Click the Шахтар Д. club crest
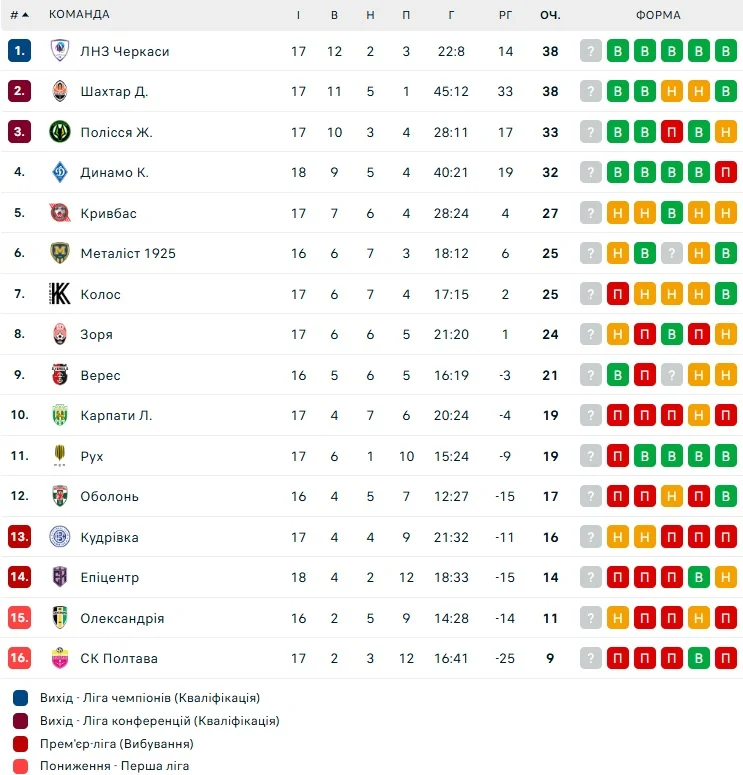This screenshot has width=743, height=775. [x=60, y=91]
